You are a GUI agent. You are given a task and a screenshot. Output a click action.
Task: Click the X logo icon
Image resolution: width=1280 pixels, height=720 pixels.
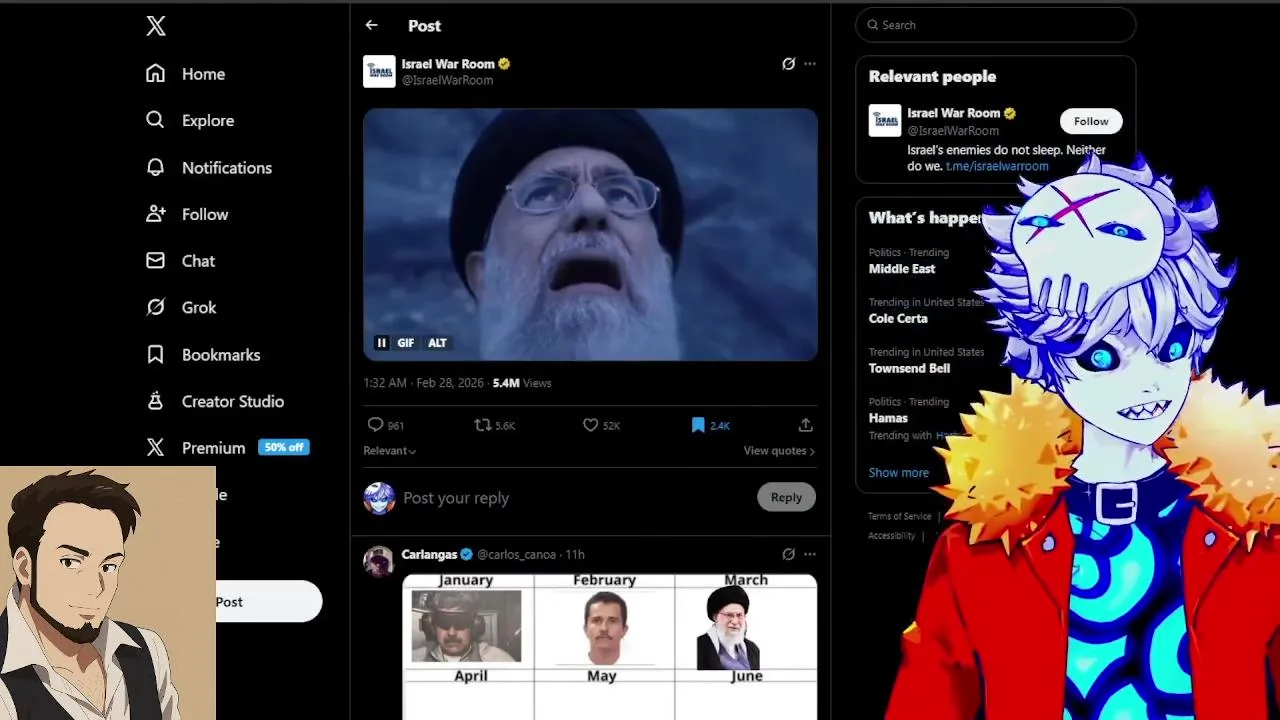(156, 26)
